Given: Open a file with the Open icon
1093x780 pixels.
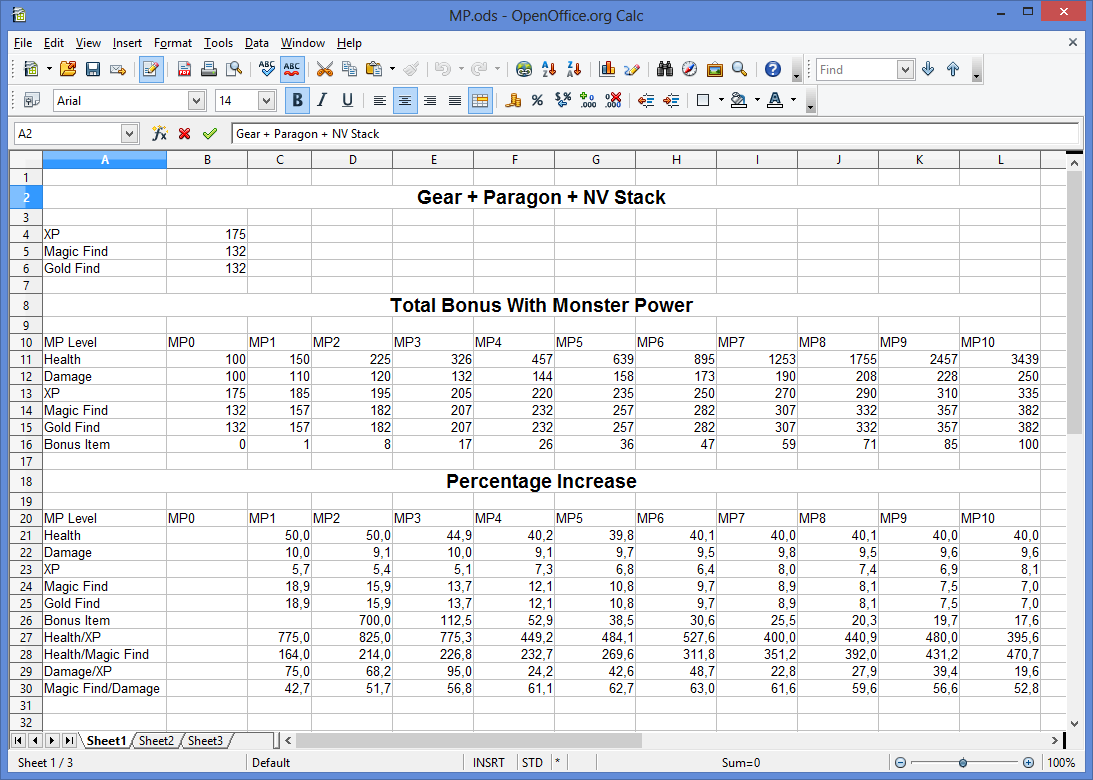Looking at the screenshot, I should pyautogui.click(x=68, y=69).
